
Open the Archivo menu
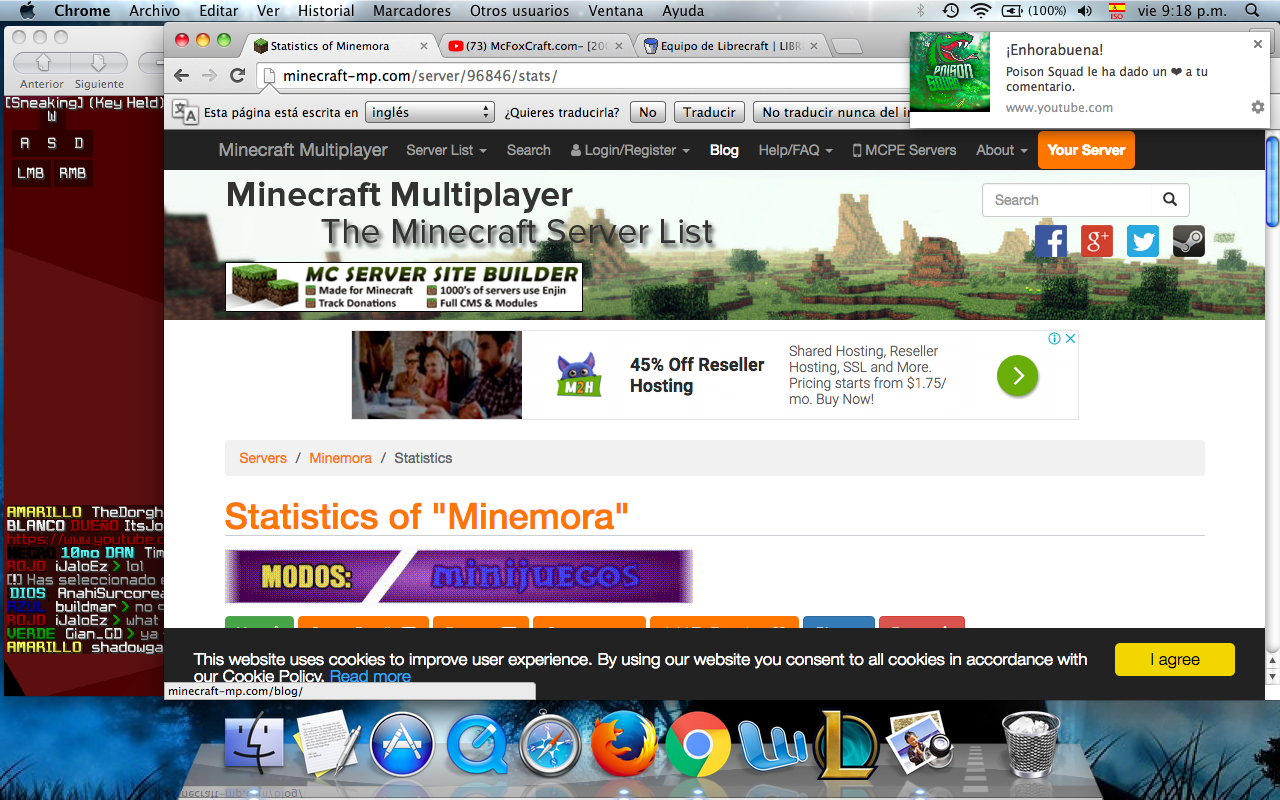154,11
